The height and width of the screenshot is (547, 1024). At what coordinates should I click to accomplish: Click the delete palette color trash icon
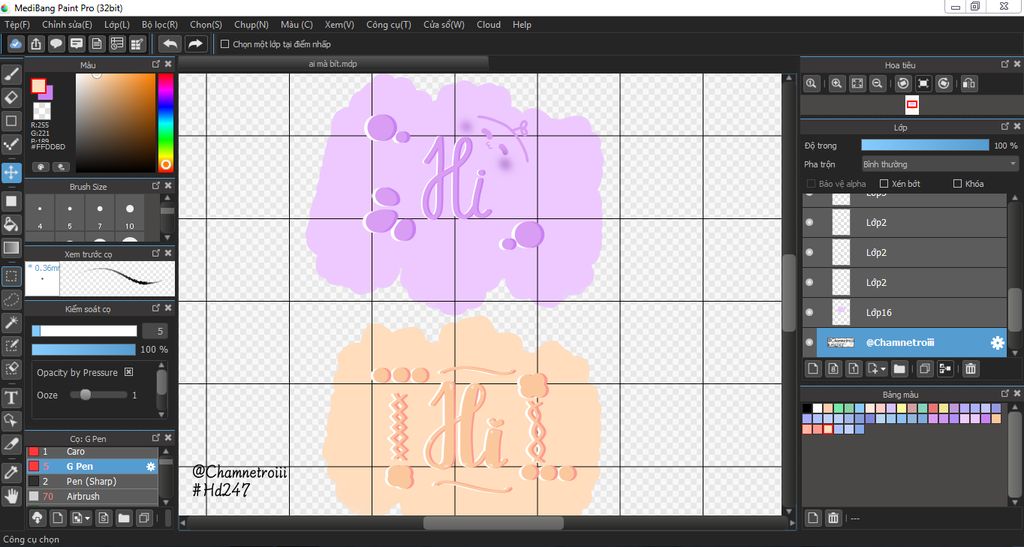point(833,518)
